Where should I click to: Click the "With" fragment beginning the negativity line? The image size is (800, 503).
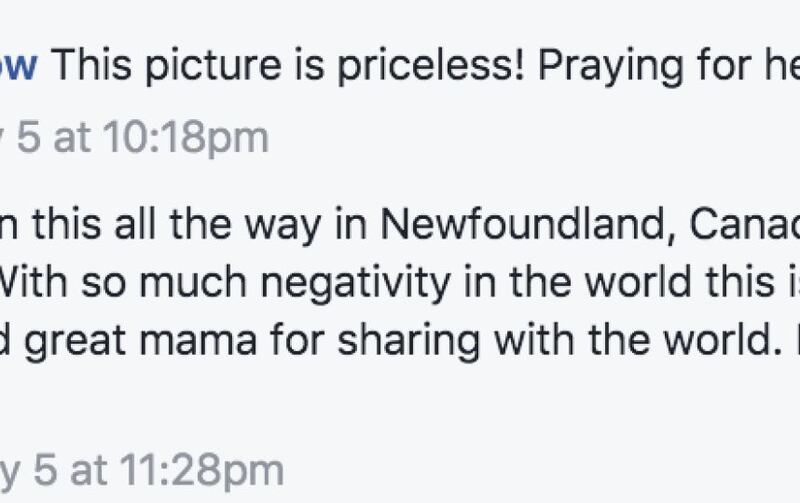coord(34,282)
